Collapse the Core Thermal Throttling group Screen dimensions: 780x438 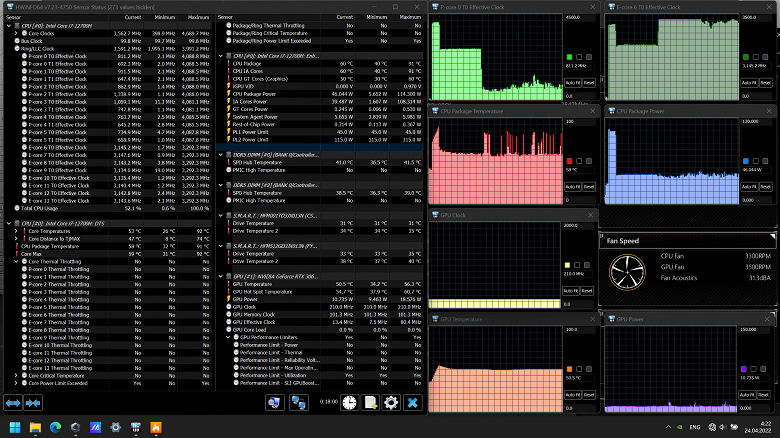click(x=16, y=261)
